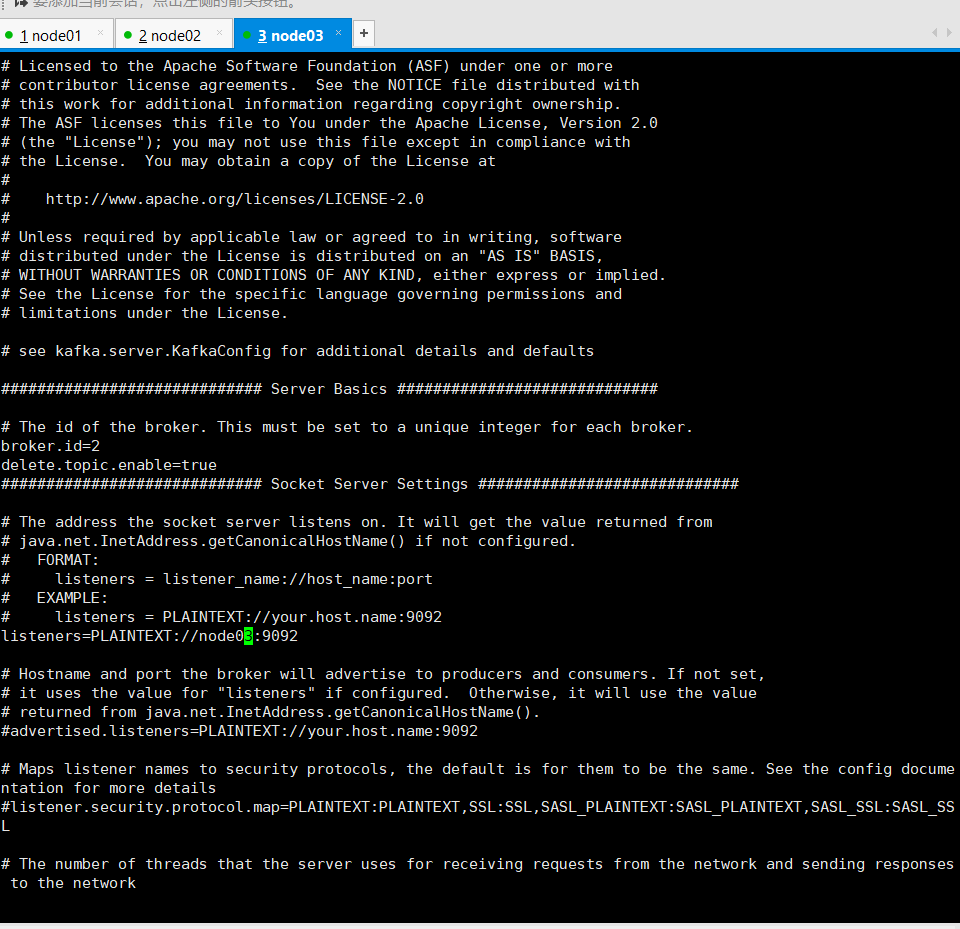Click the green status dot on node03 tab
The height and width of the screenshot is (929, 960).
(x=247, y=36)
